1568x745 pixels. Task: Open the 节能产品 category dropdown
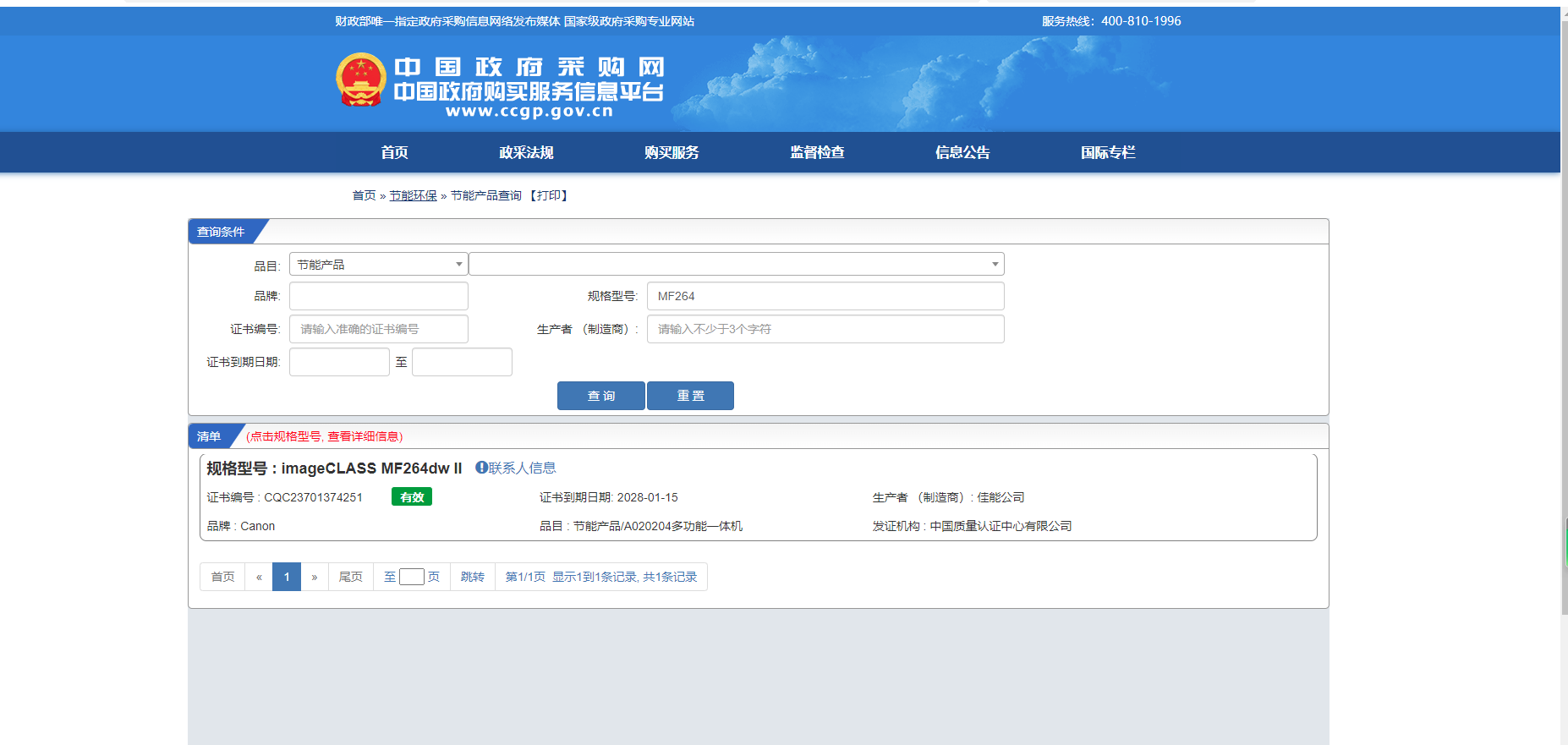pos(378,265)
